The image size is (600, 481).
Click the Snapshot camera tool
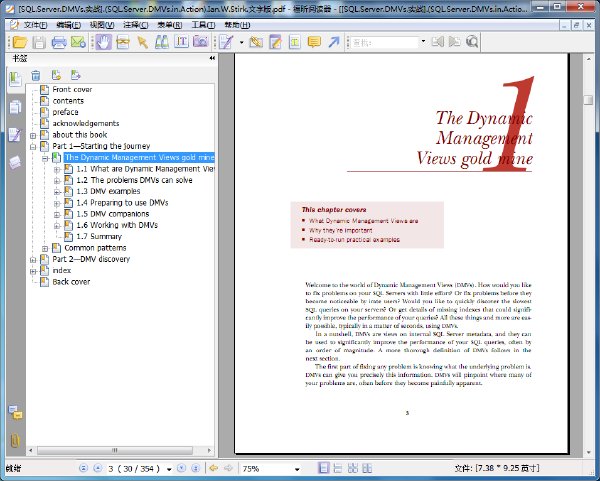coord(201,42)
